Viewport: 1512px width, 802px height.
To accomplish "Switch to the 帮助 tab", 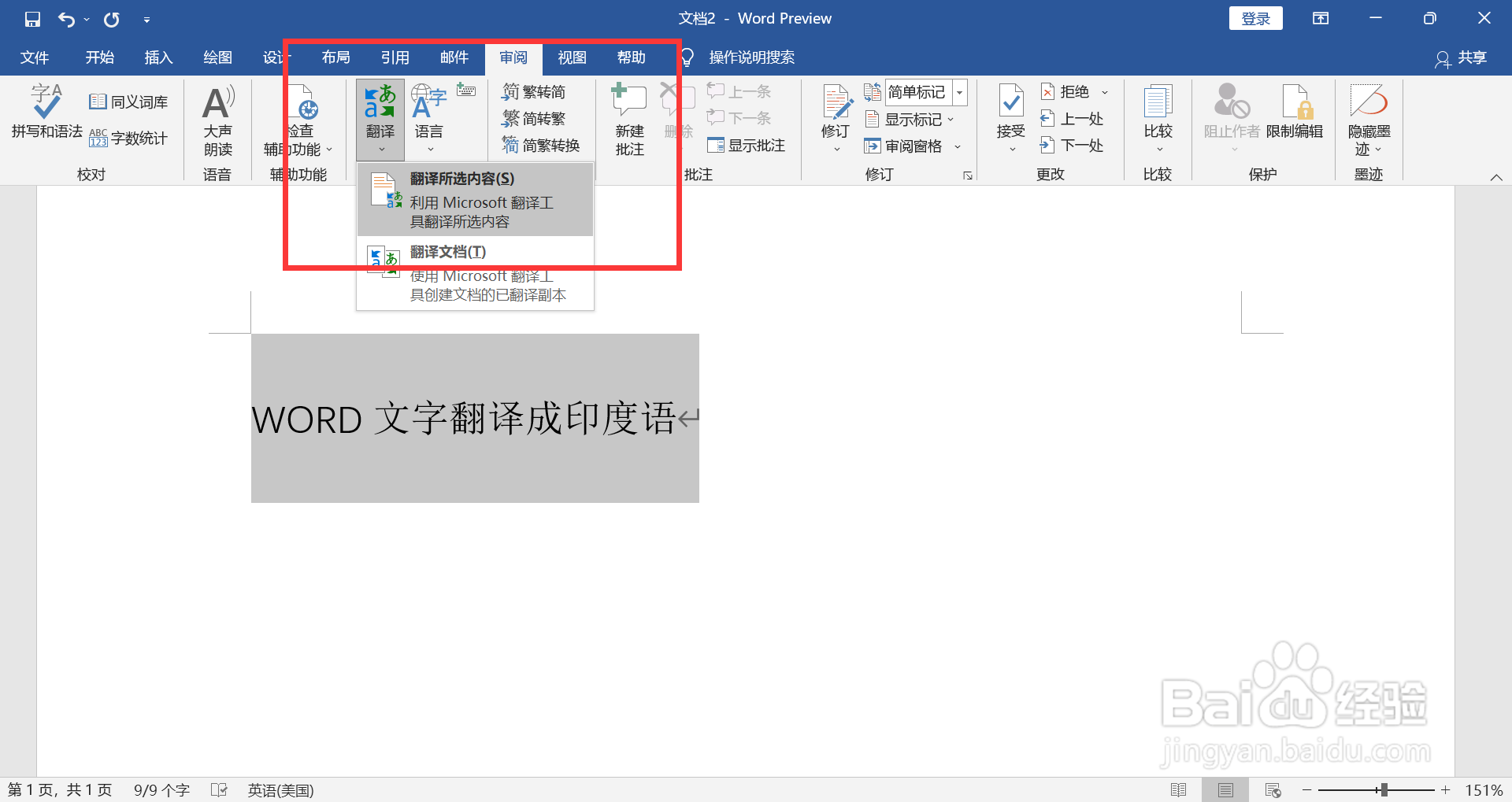I will (x=632, y=57).
